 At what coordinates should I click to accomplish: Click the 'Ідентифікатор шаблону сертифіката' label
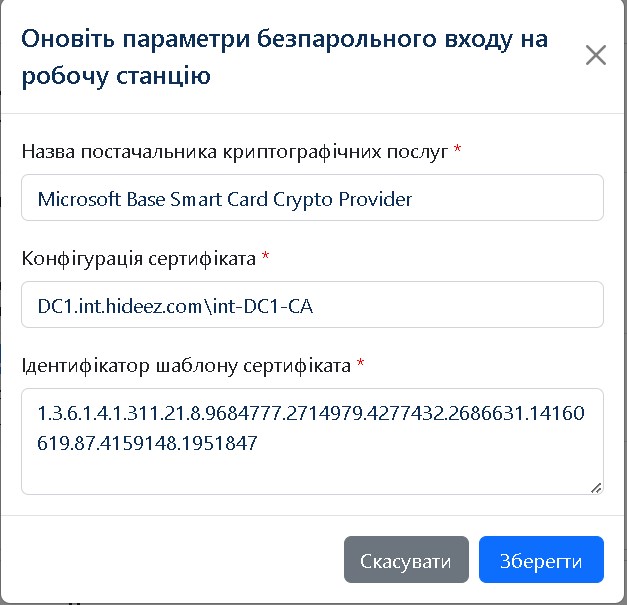(186, 365)
